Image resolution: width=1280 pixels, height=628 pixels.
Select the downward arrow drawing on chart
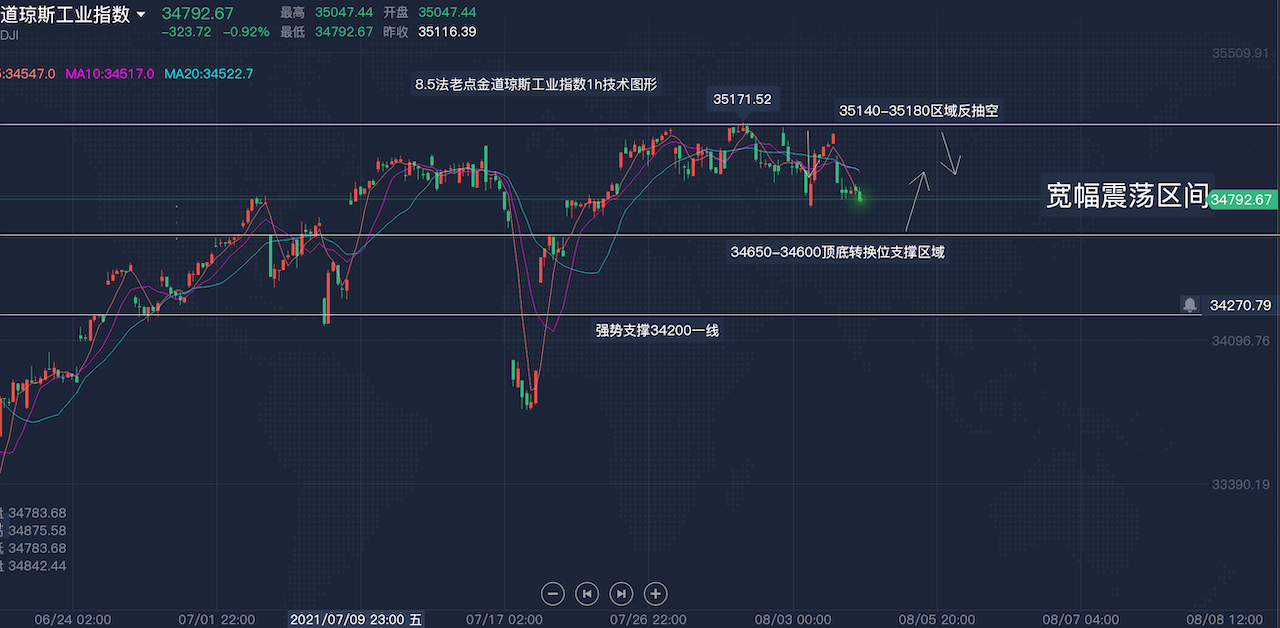tap(950, 153)
